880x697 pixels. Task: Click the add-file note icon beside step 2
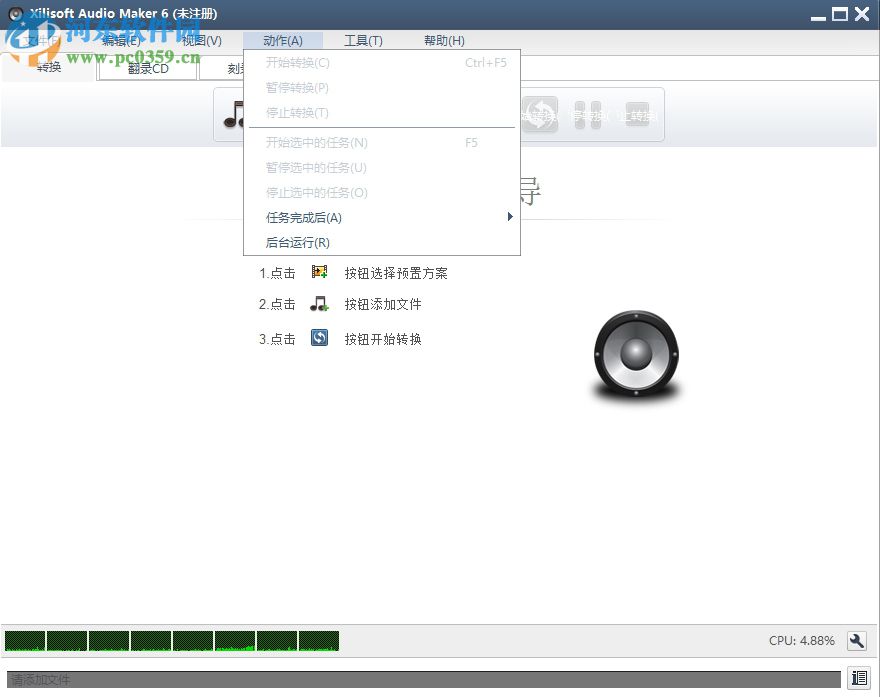pos(320,305)
